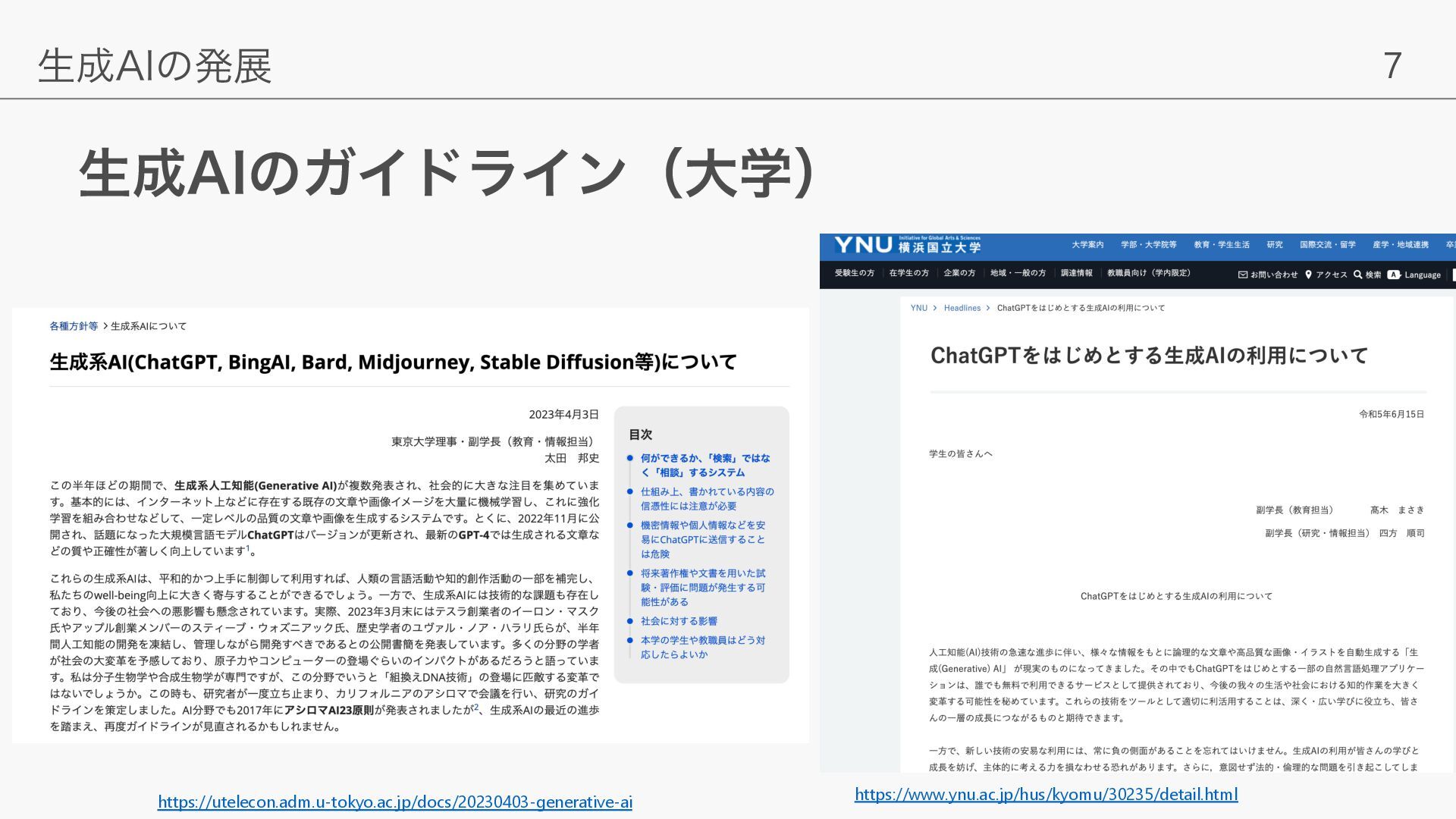Open the ynu.ac.jp detail URL link
The height and width of the screenshot is (819, 1456).
click(x=1046, y=794)
